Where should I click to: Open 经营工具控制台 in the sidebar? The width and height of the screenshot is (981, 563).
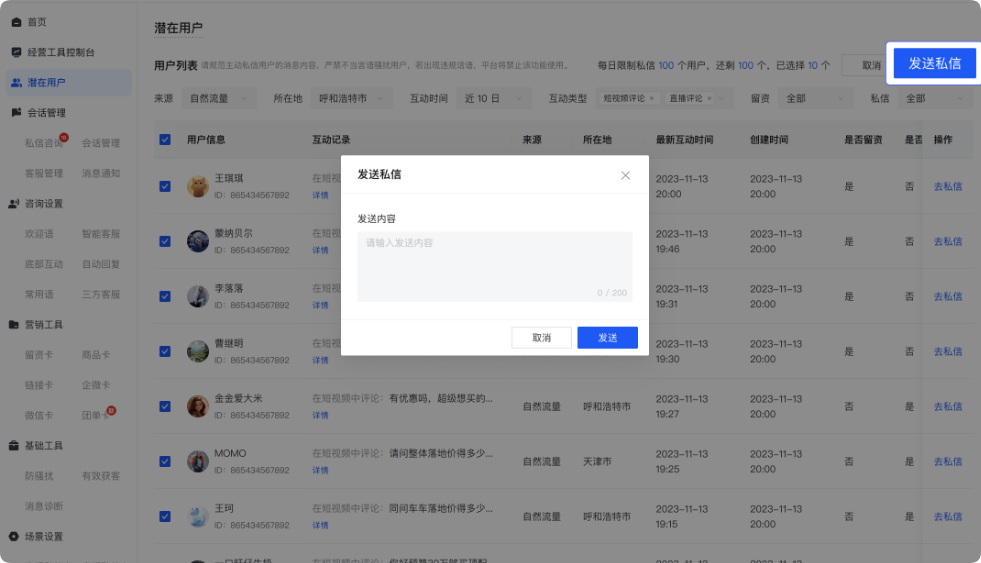coord(61,52)
